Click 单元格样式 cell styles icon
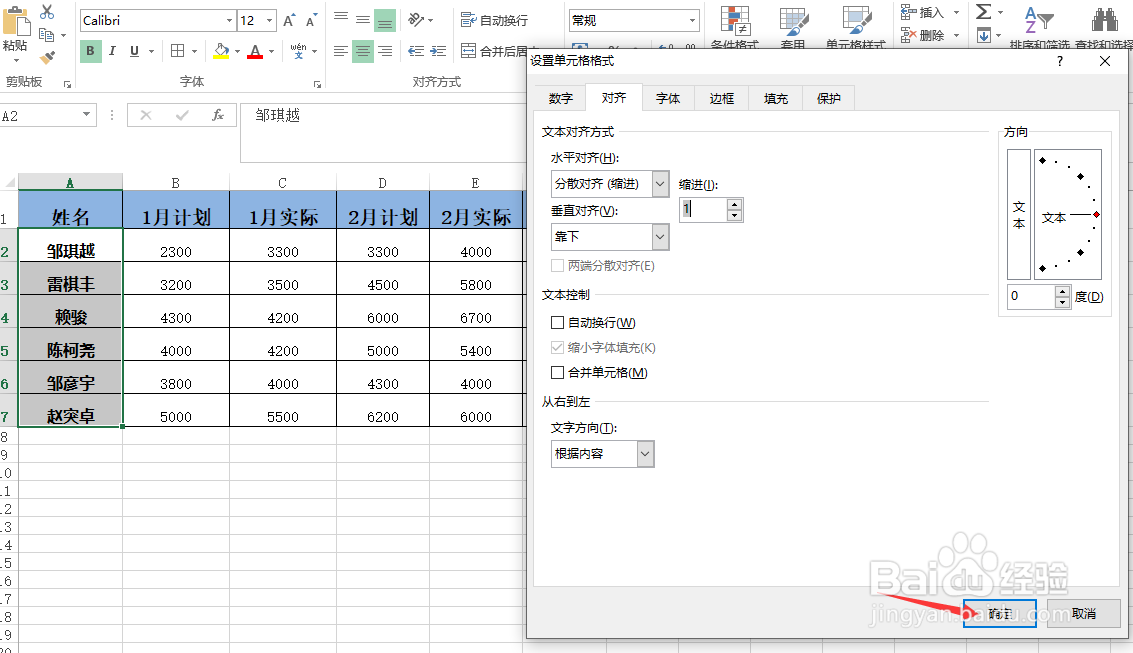The height and width of the screenshot is (653, 1133). pyautogui.click(x=857, y=20)
